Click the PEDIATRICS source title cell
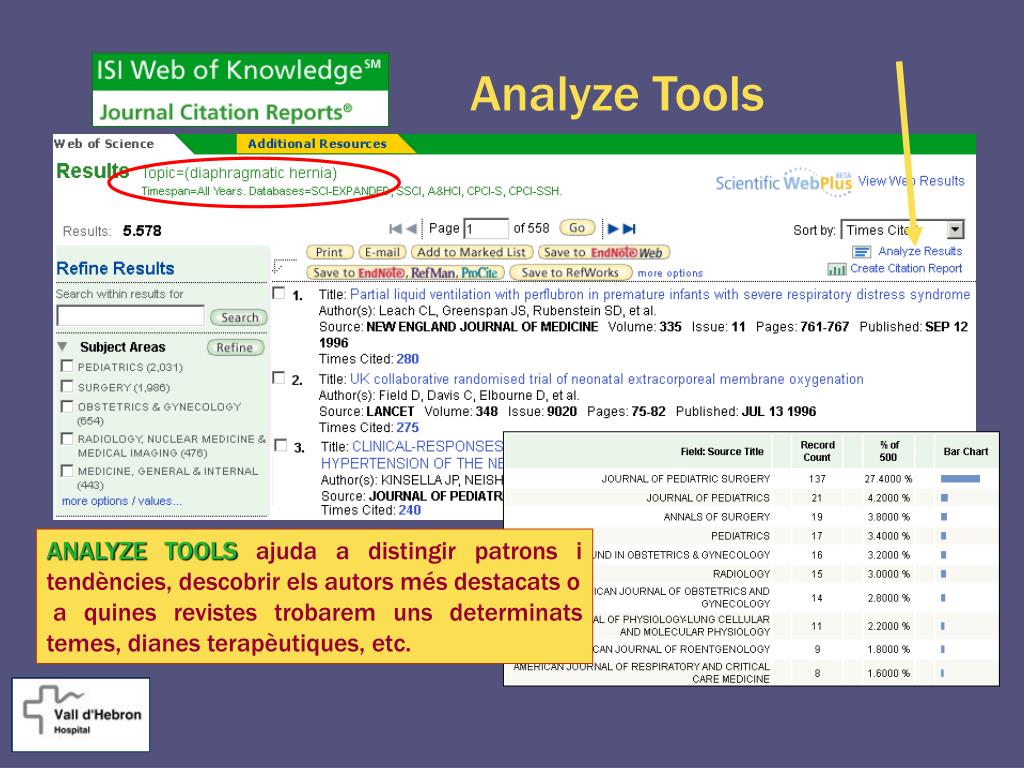 [x=741, y=536]
